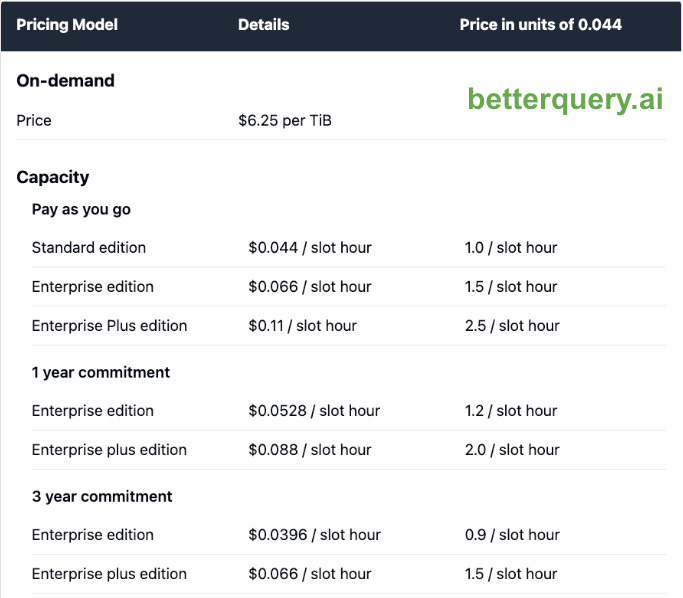The image size is (683, 598).
Task: Select the Standard edition row label
Action: [89, 247]
